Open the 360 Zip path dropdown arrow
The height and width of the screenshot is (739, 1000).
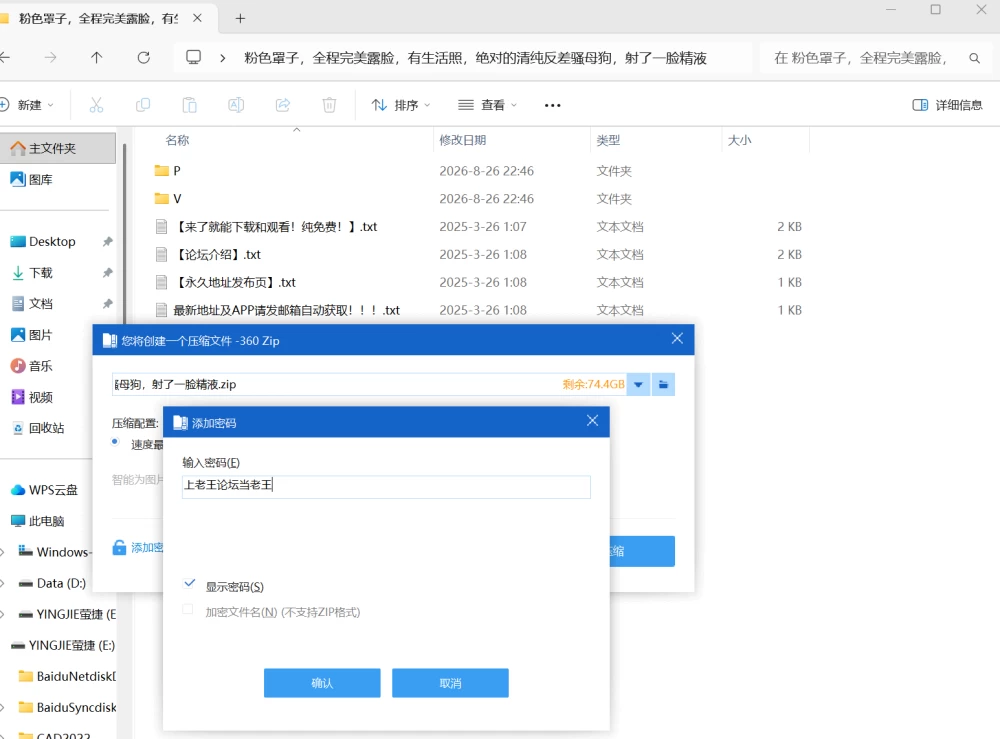click(x=638, y=384)
